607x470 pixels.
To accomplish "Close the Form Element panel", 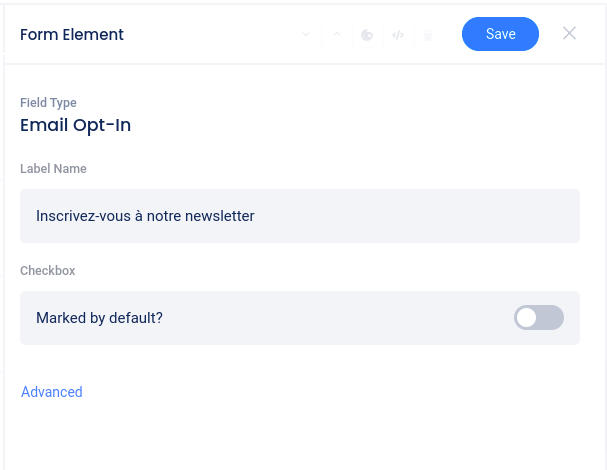I will point(569,33).
